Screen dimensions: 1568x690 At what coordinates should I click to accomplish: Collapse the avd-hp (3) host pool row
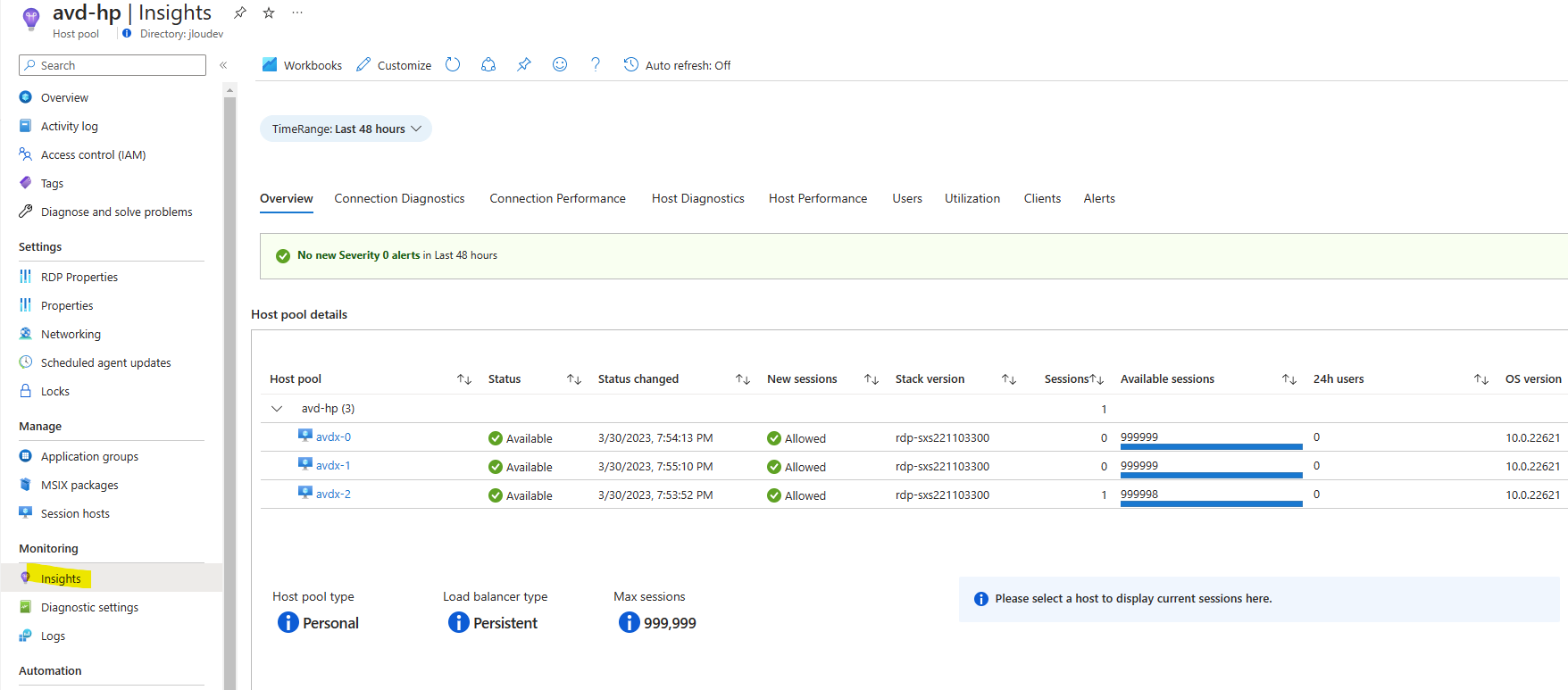(277, 409)
